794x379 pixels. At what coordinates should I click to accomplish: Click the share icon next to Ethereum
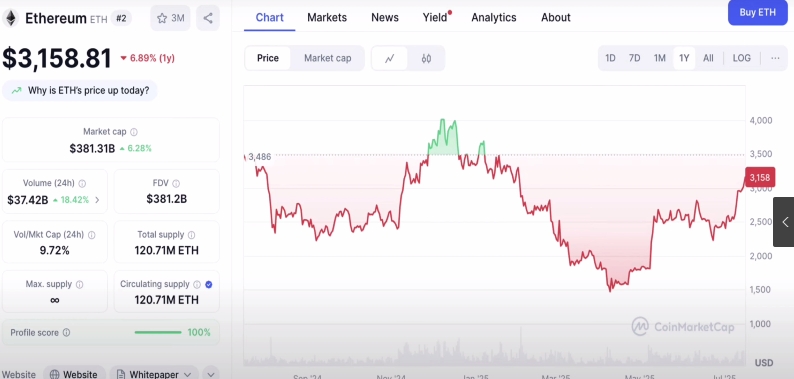[208, 18]
